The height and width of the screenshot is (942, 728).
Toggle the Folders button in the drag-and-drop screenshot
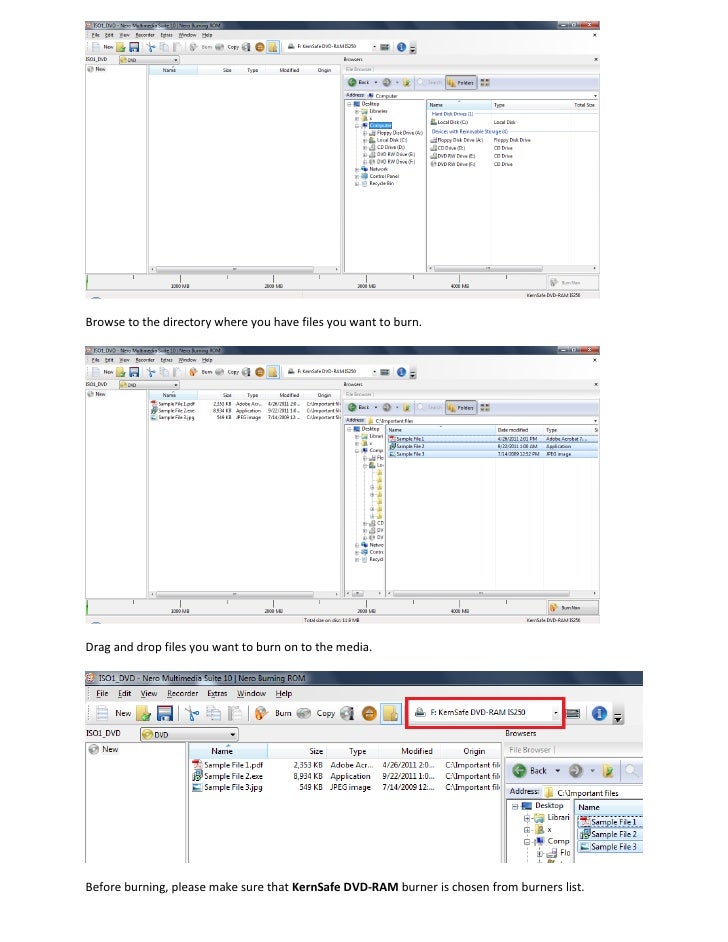pyautogui.click(x=461, y=407)
